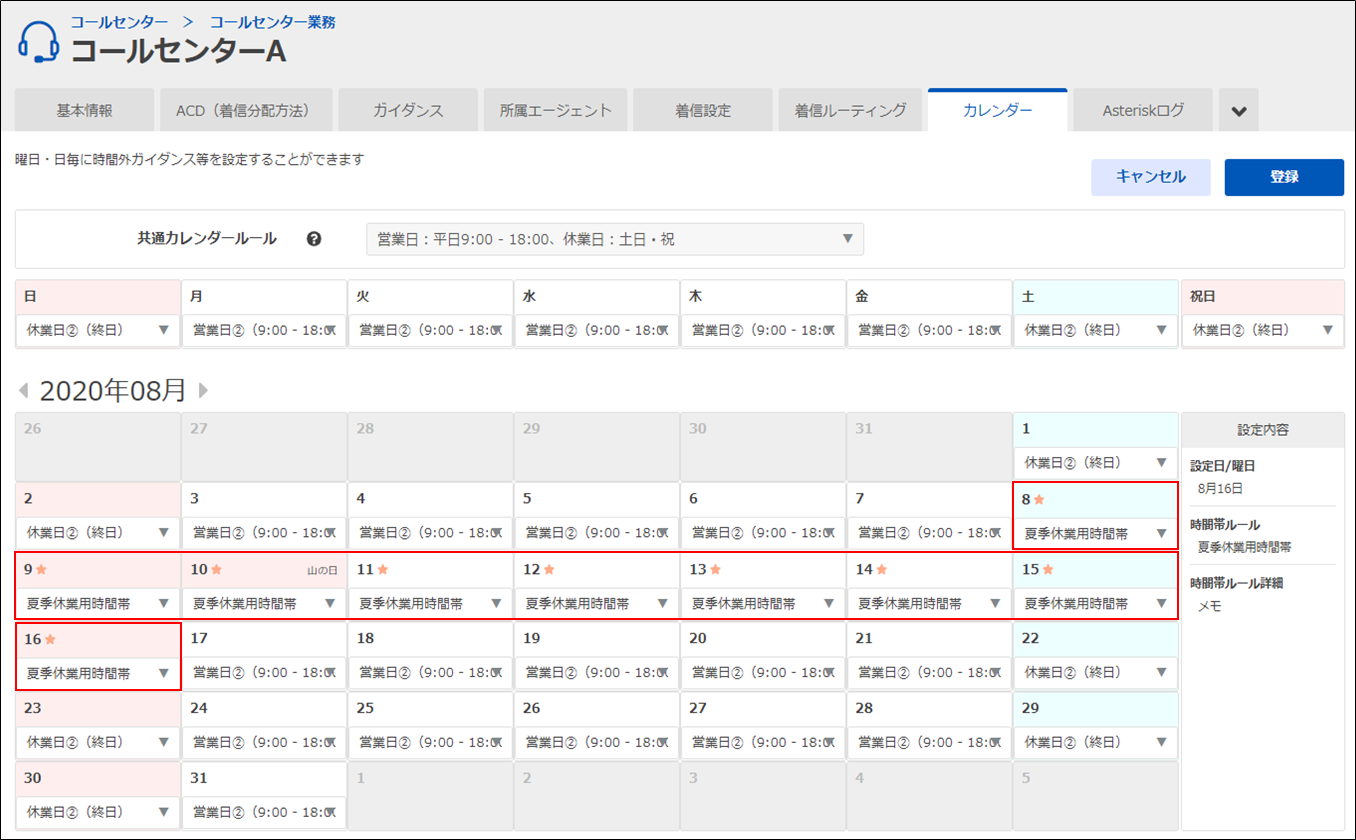1356x840 pixels.
Task: Open the common calendar rule dropdown
Action: [614, 239]
